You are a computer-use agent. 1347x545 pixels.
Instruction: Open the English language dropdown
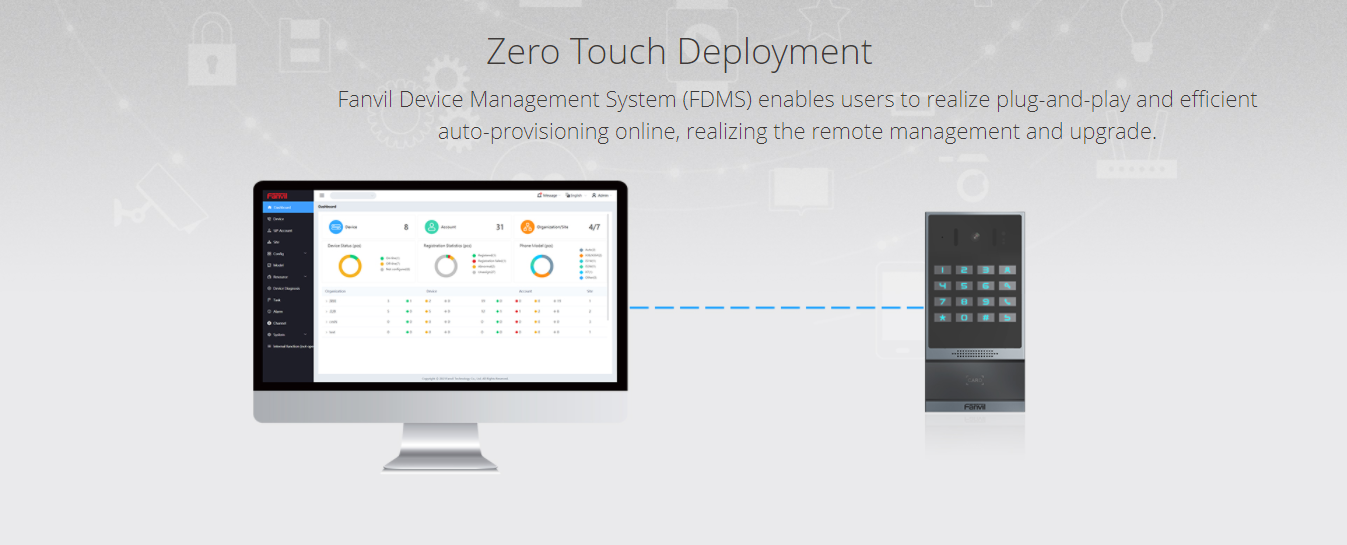click(574, 195)
